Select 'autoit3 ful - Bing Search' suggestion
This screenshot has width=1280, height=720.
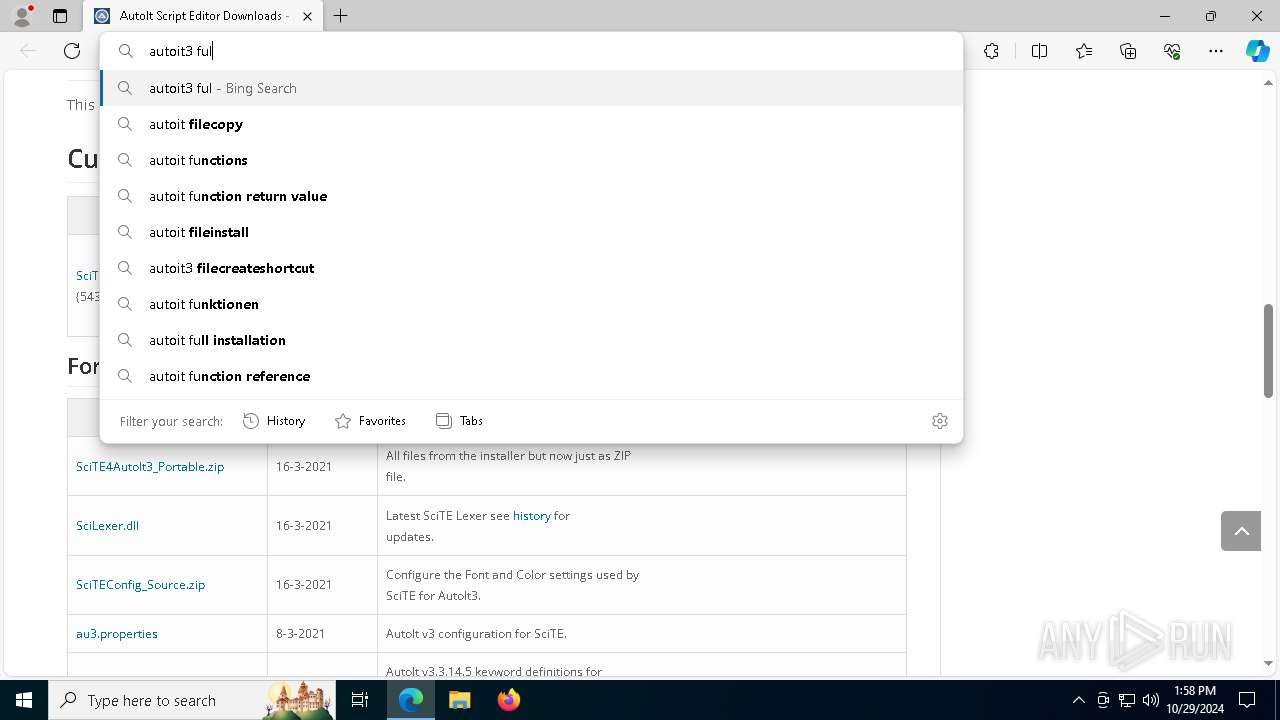click(531, 88)
